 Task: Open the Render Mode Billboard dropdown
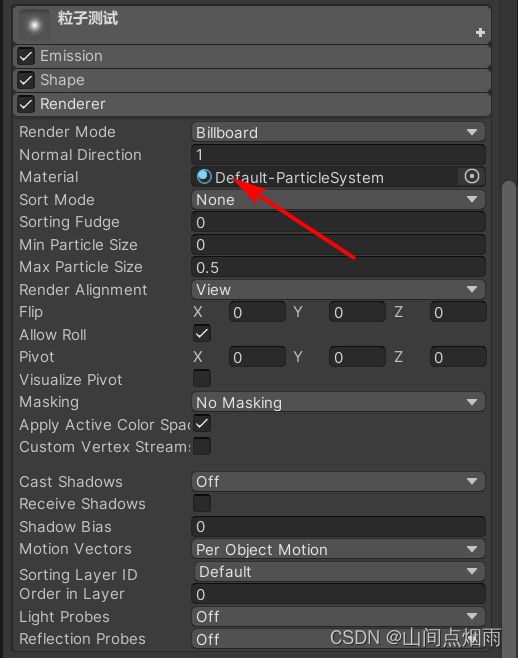(x=338, y=132)
